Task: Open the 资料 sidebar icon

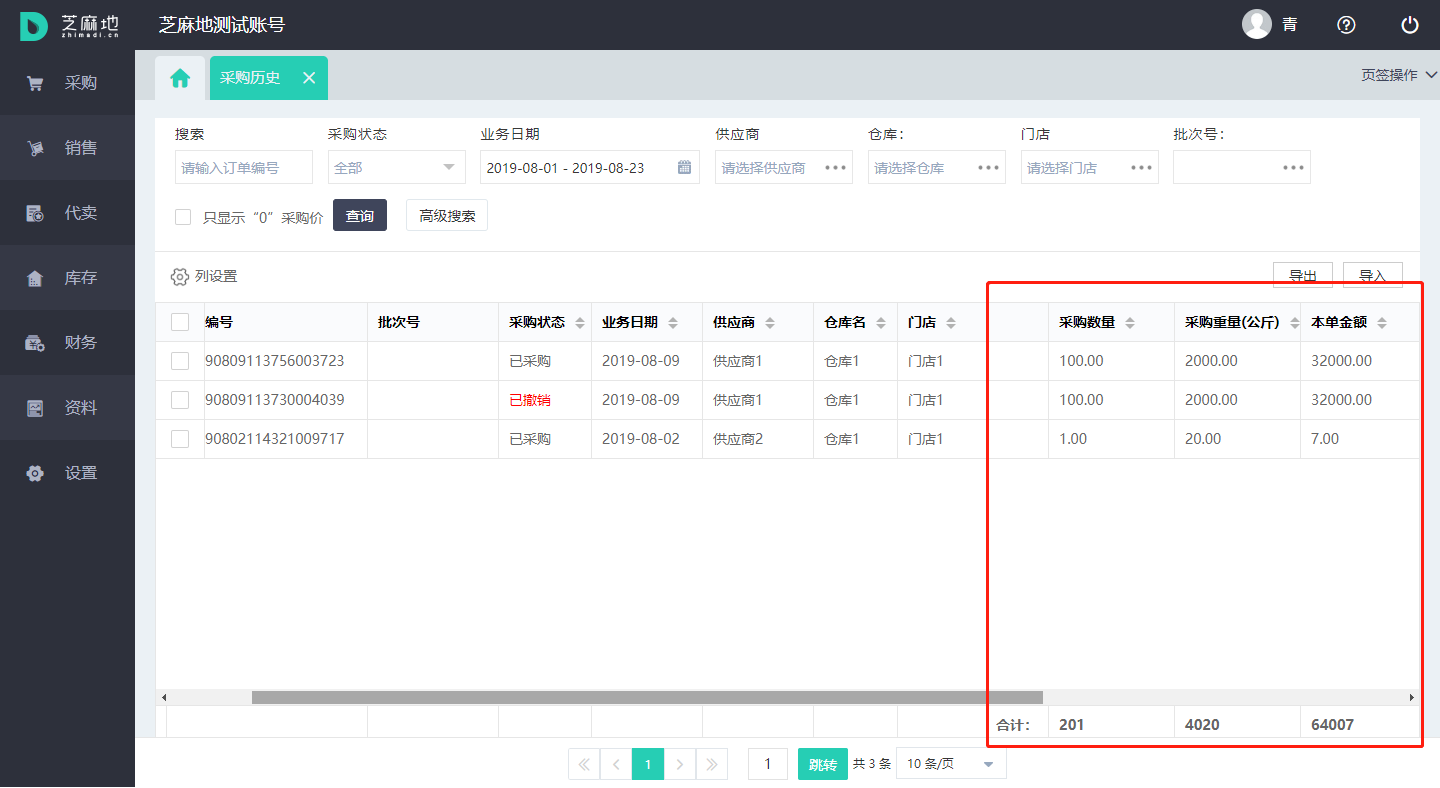Action: coord(35,408)
